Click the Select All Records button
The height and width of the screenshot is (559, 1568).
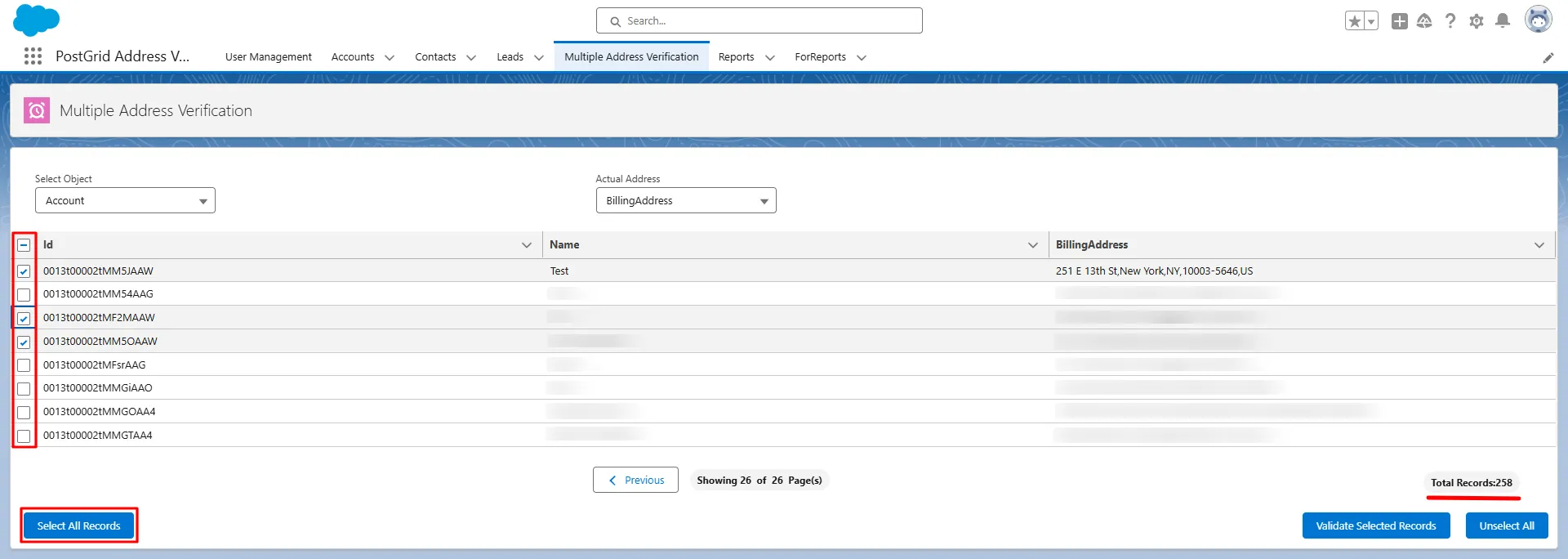[x=78, y=525]
